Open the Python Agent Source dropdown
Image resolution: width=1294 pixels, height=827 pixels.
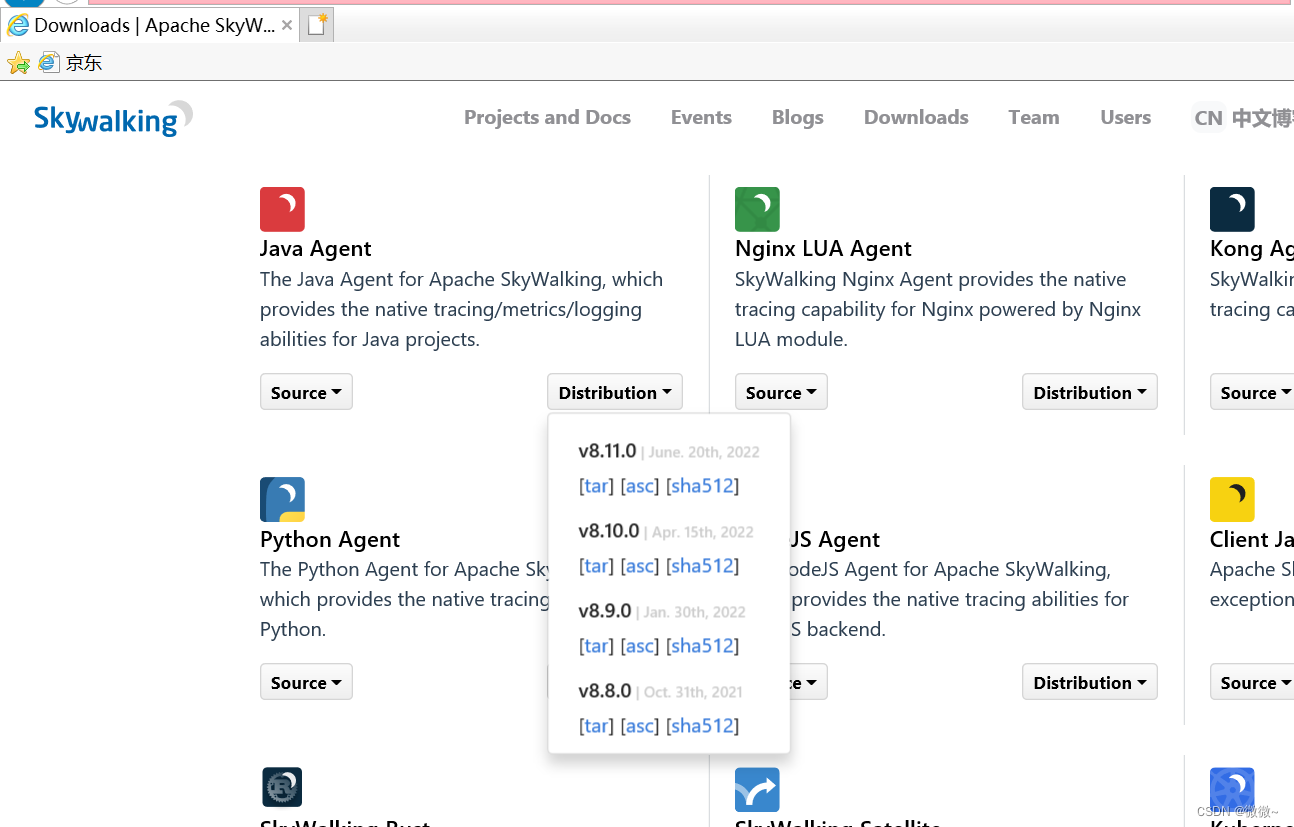[306, 681]
